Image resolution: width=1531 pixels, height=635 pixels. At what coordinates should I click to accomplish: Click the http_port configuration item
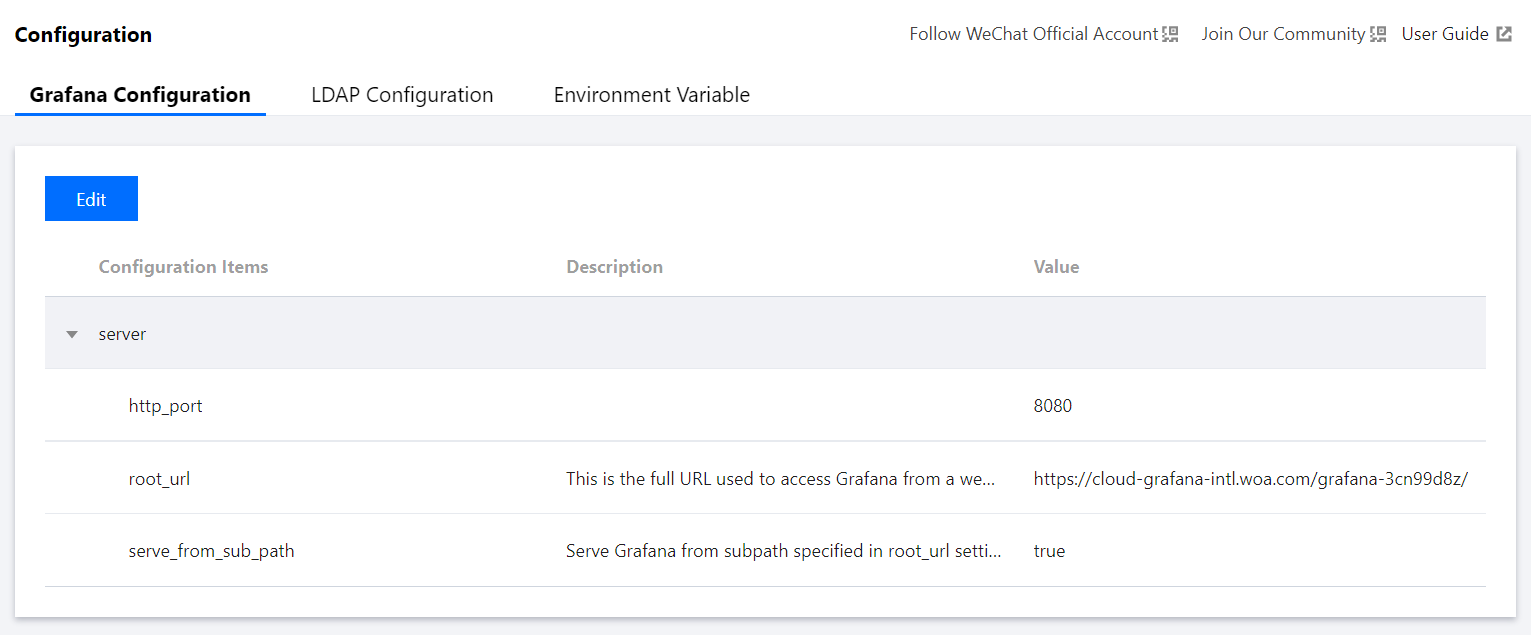pyautogui.click(x=165, y=406)
